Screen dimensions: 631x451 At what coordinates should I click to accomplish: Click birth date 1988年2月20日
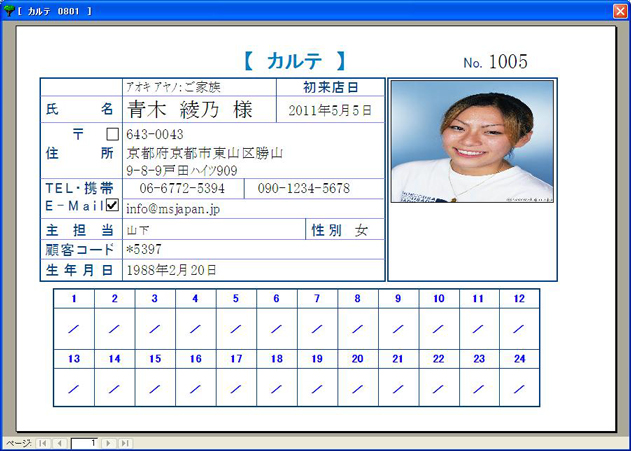pos(171,270)
